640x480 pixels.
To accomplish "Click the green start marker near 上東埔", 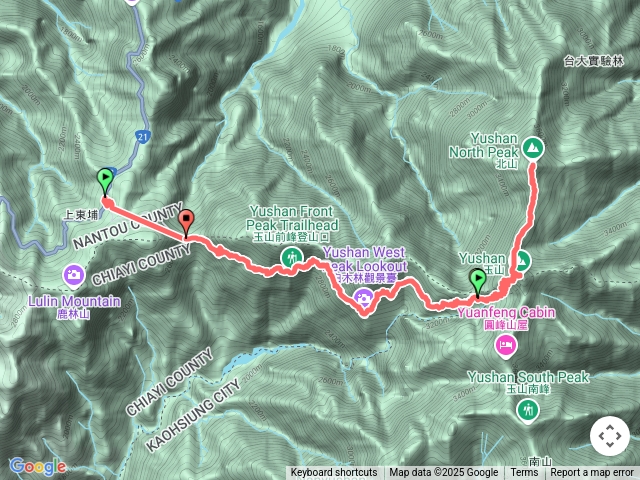I will [105, 182].
